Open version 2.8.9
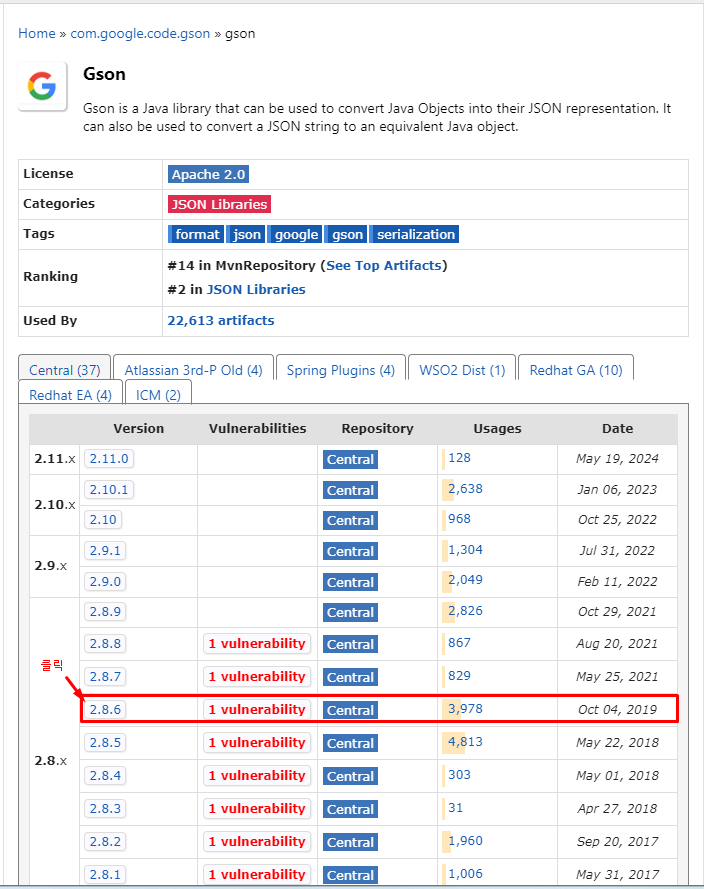This screenshot has height=889, width=704. [x=105, y=612]
